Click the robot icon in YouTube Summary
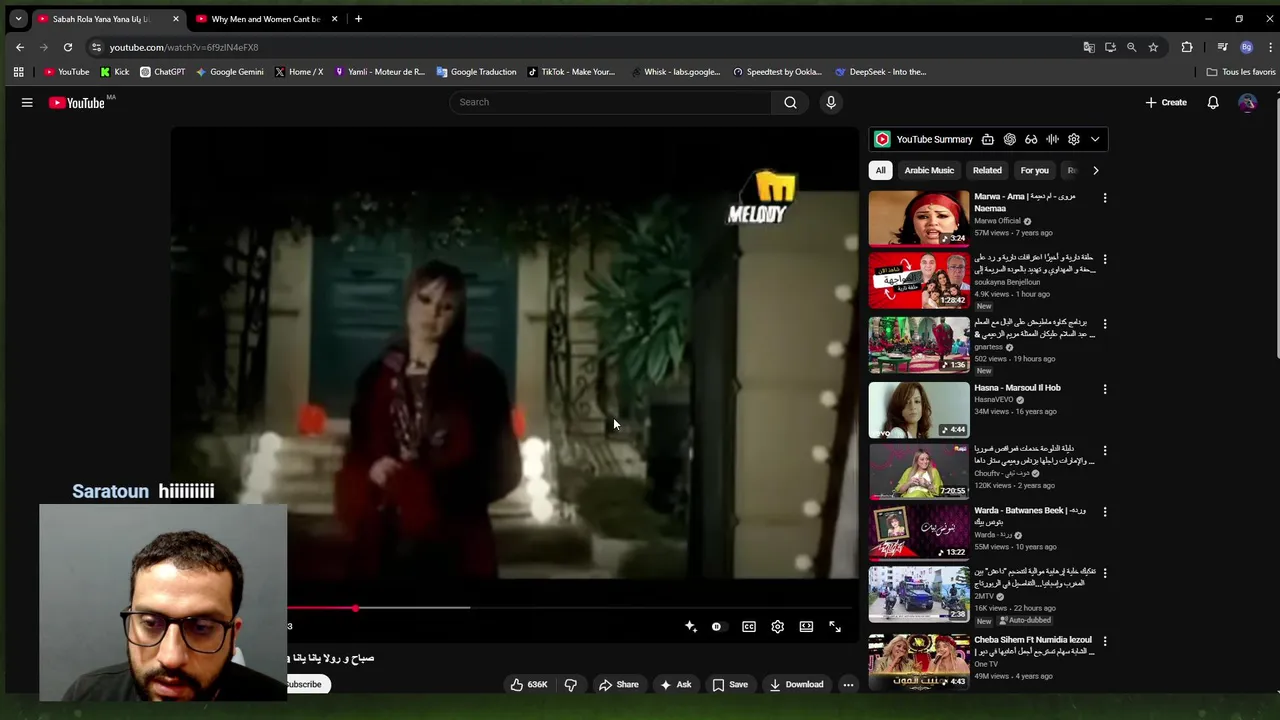 [987, 139]
